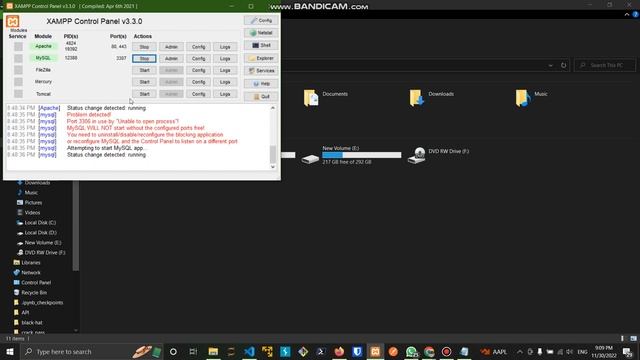Open File Explorer help question mark icon
This screenshot has width=640, height=360.
point(636,14)
